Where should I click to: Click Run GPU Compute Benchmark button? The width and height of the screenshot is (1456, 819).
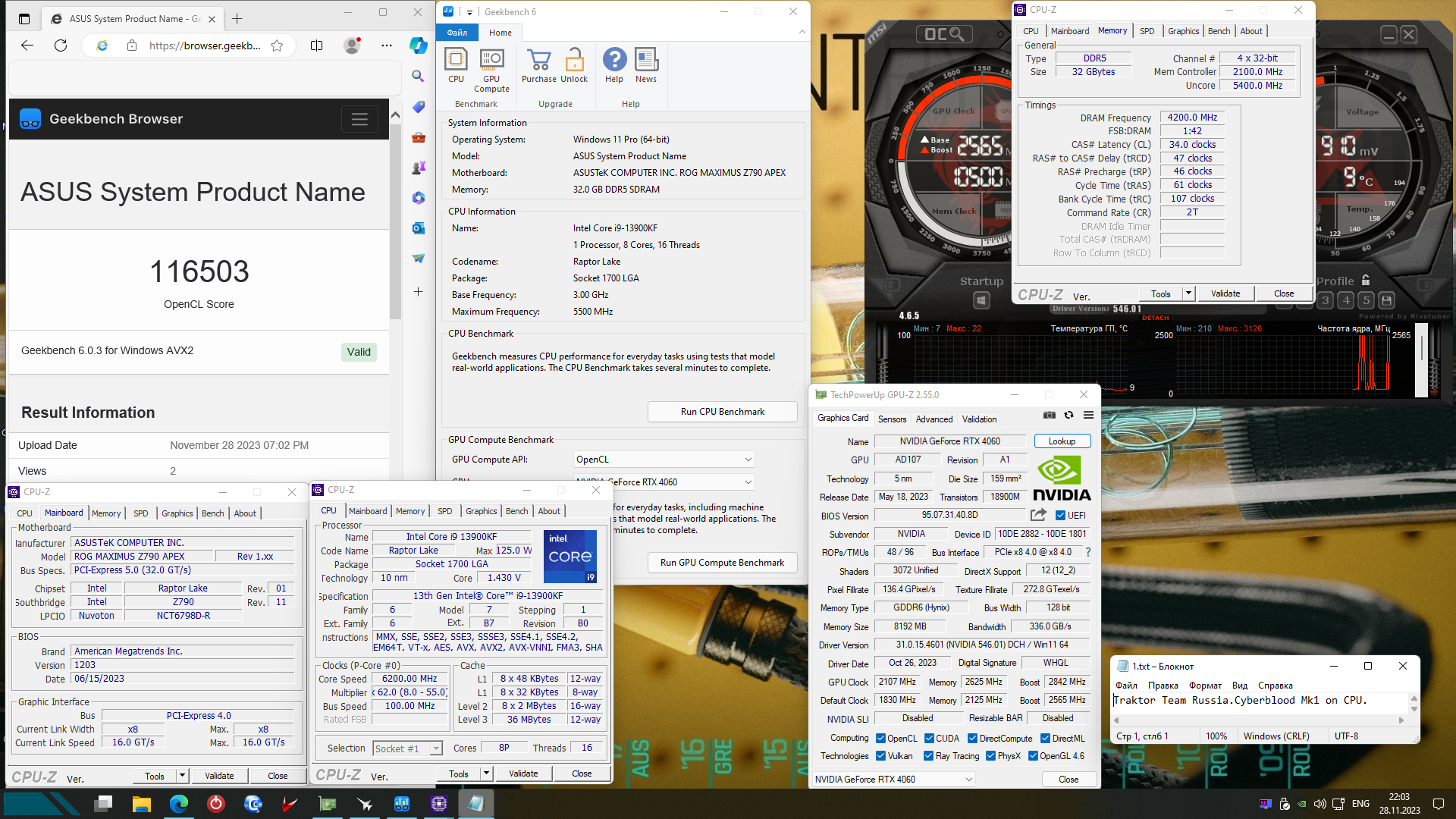722,563
